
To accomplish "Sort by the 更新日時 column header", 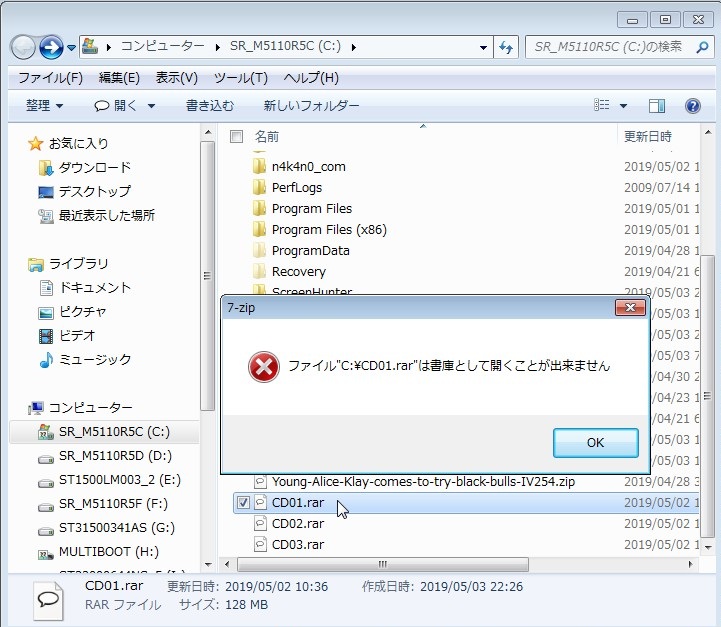I will tap(648, 137).
